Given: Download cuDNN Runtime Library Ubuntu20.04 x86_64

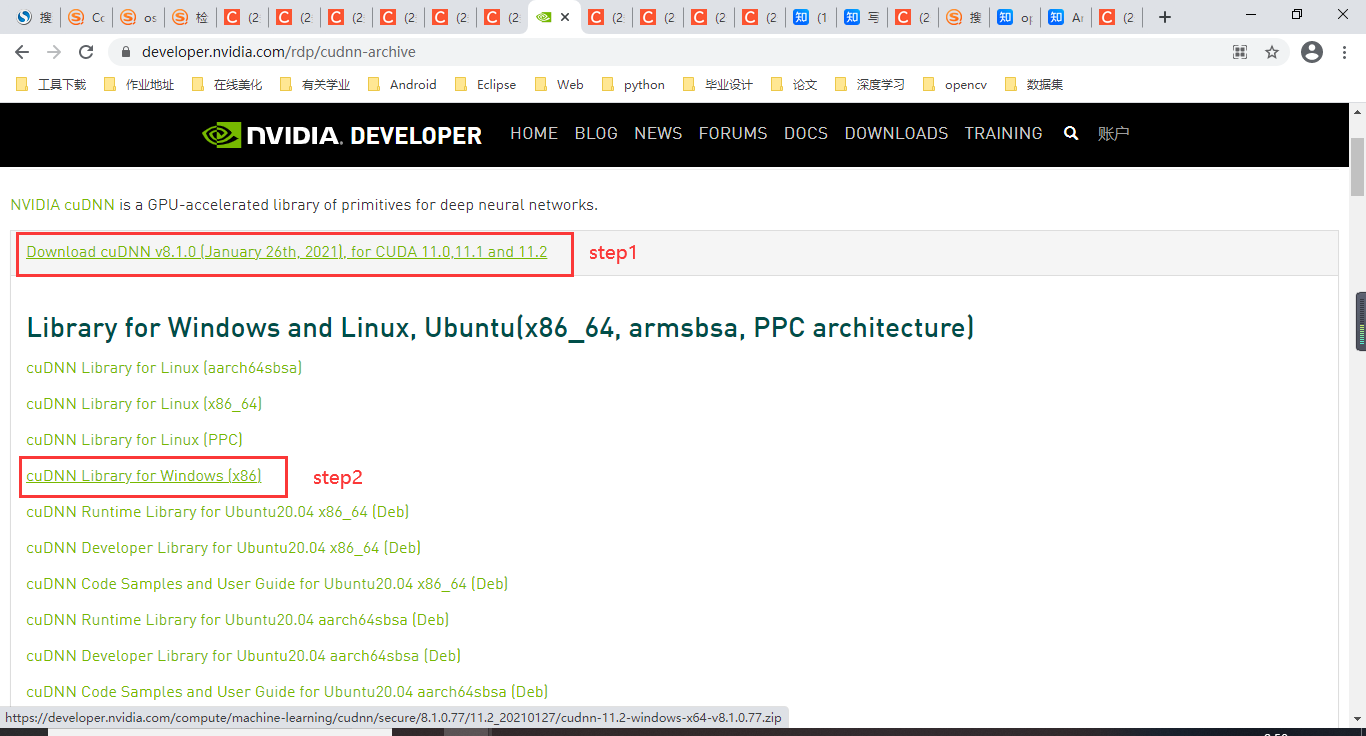Looking at the screenshot, I should pos(218,512).
